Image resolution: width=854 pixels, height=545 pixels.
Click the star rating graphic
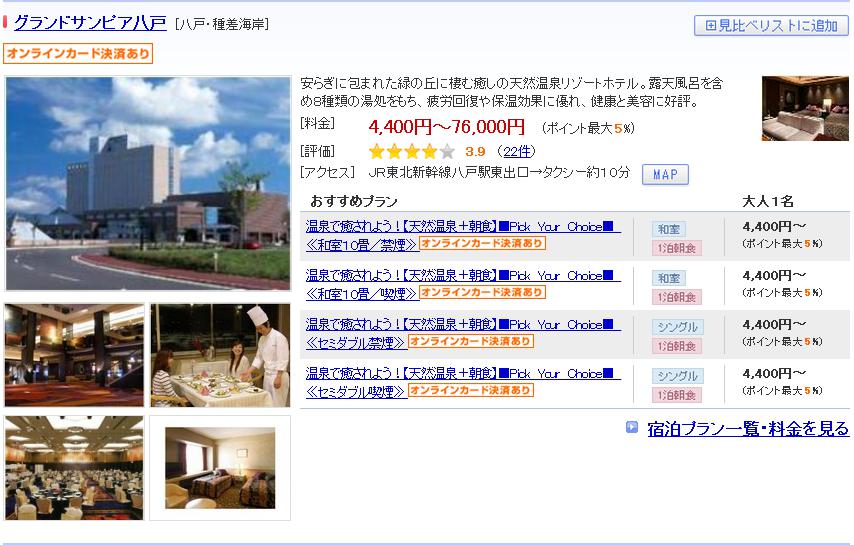pos(412,151)
